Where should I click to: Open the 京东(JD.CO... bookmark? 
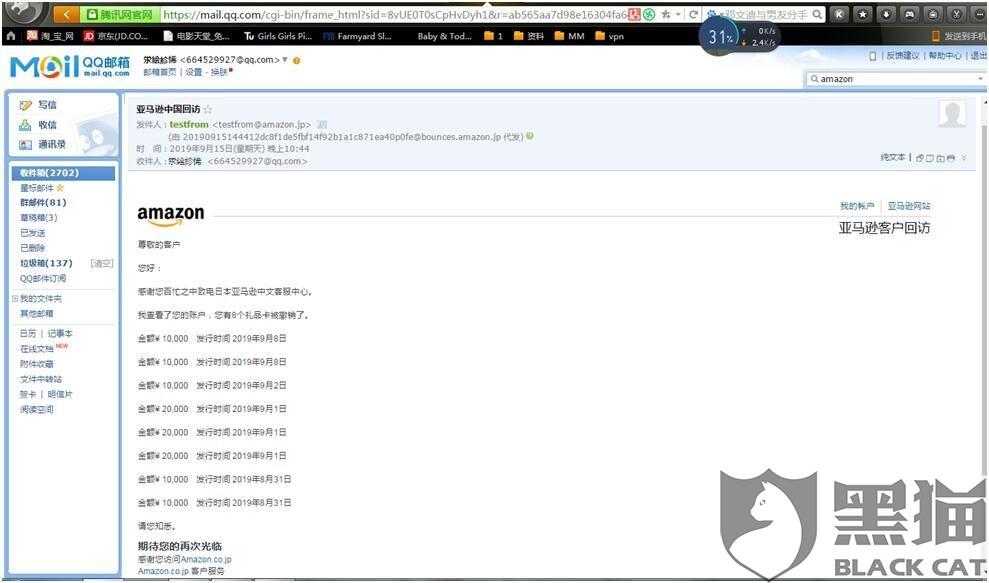(x=116, y=37)
